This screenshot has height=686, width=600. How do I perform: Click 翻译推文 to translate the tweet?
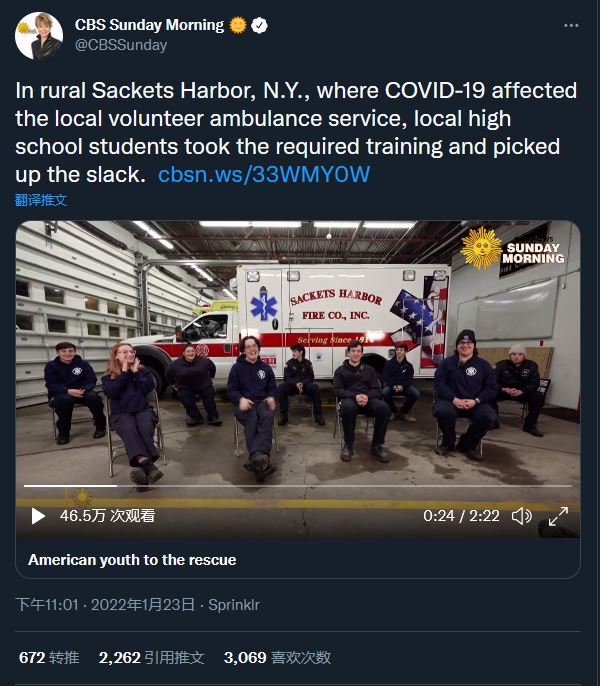41,200
